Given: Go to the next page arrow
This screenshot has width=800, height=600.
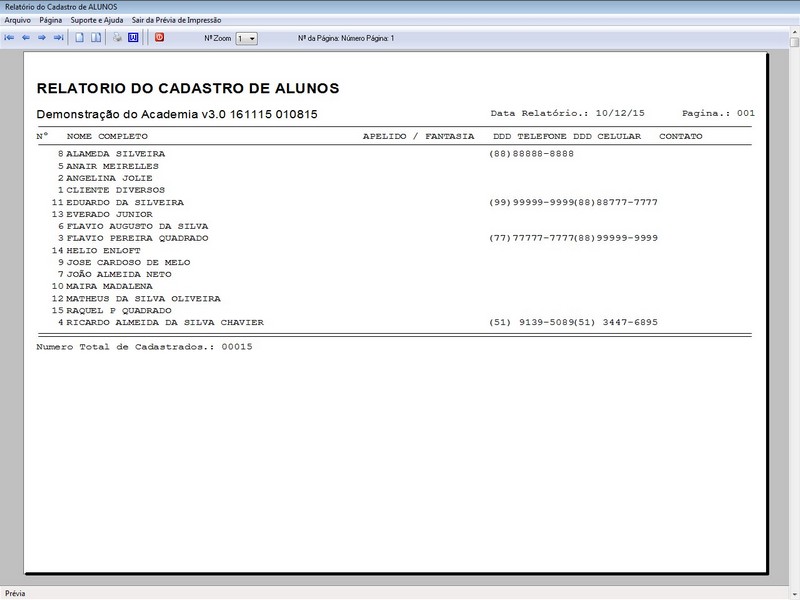Looking at the screenshot, I should click(42, 38).
